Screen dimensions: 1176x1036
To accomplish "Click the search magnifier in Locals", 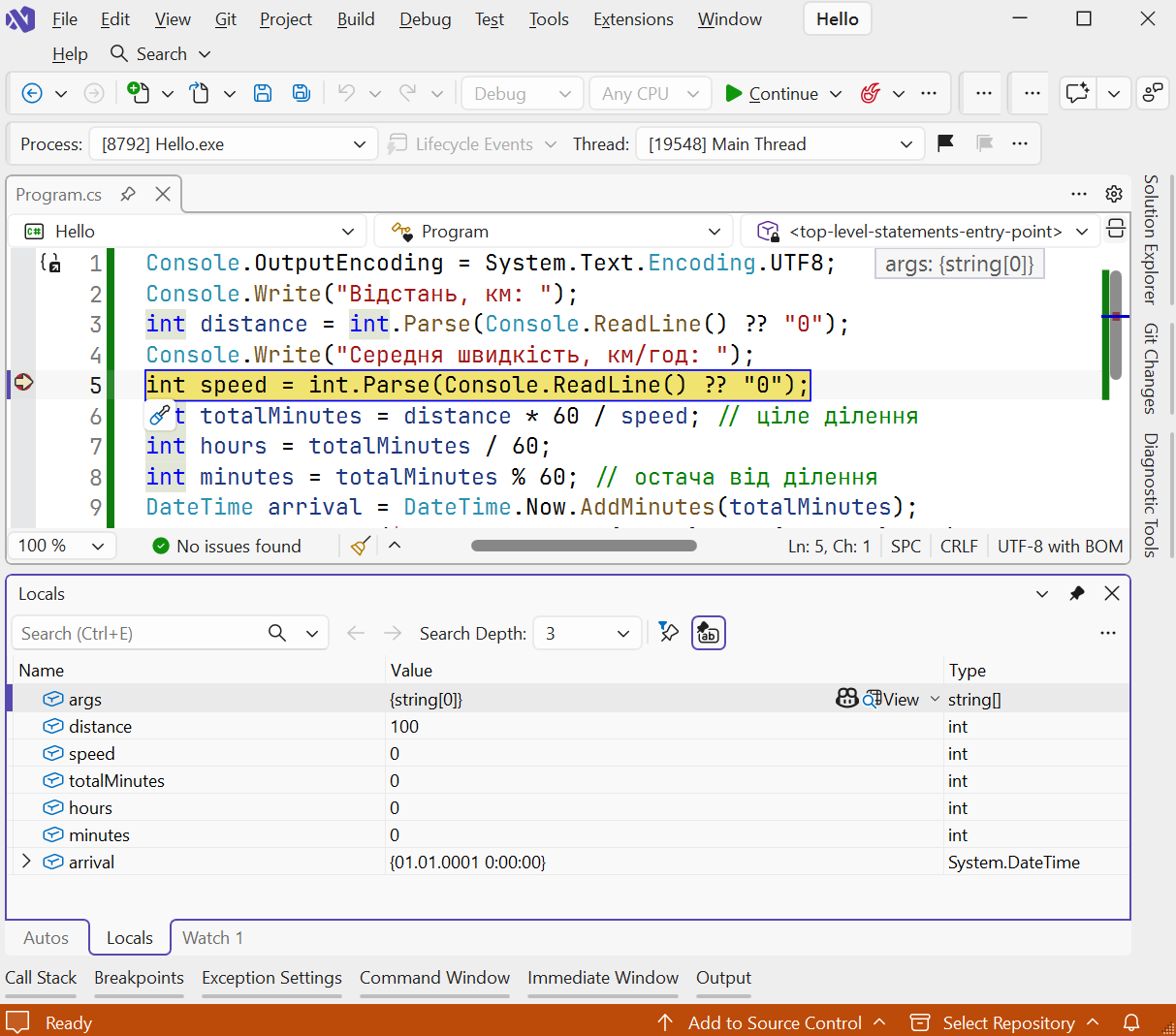I will 277,633.
